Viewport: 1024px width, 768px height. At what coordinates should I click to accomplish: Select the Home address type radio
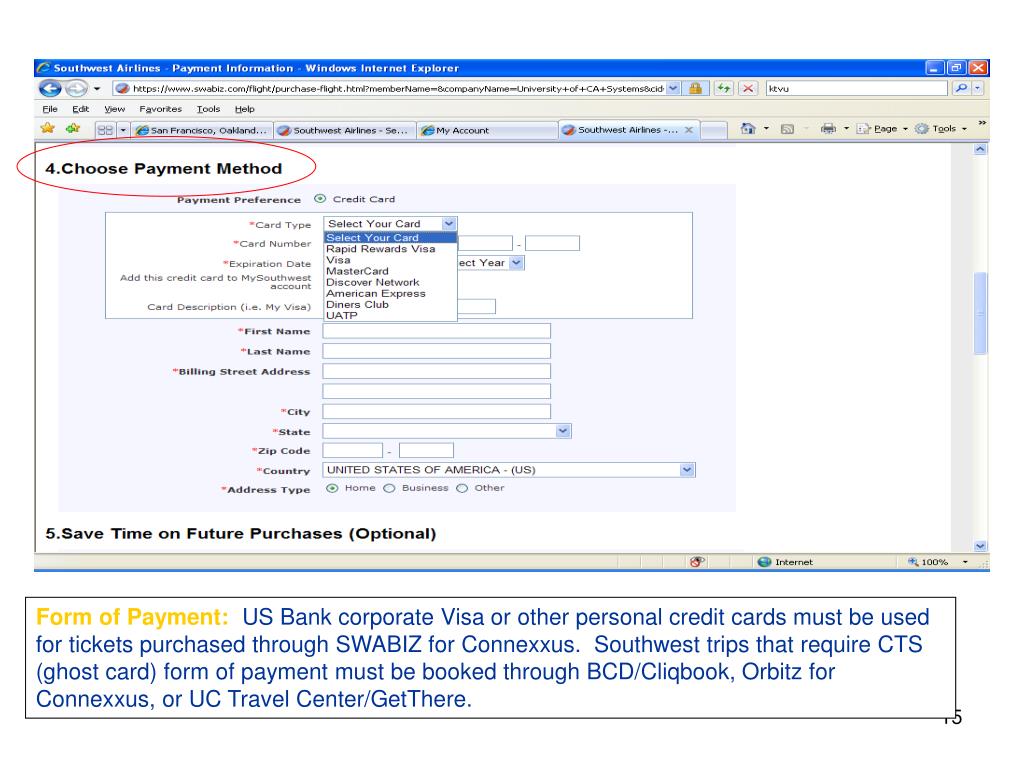(332, 488)
